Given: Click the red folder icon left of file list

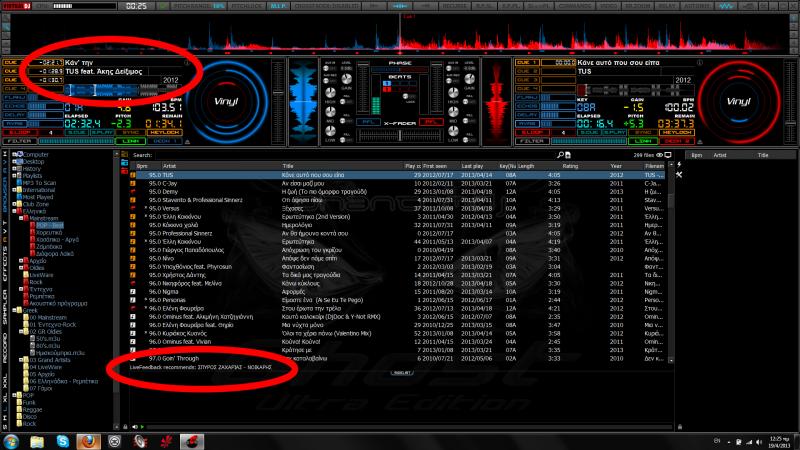Looking at the screenshot, I should [x=124, y=171].
